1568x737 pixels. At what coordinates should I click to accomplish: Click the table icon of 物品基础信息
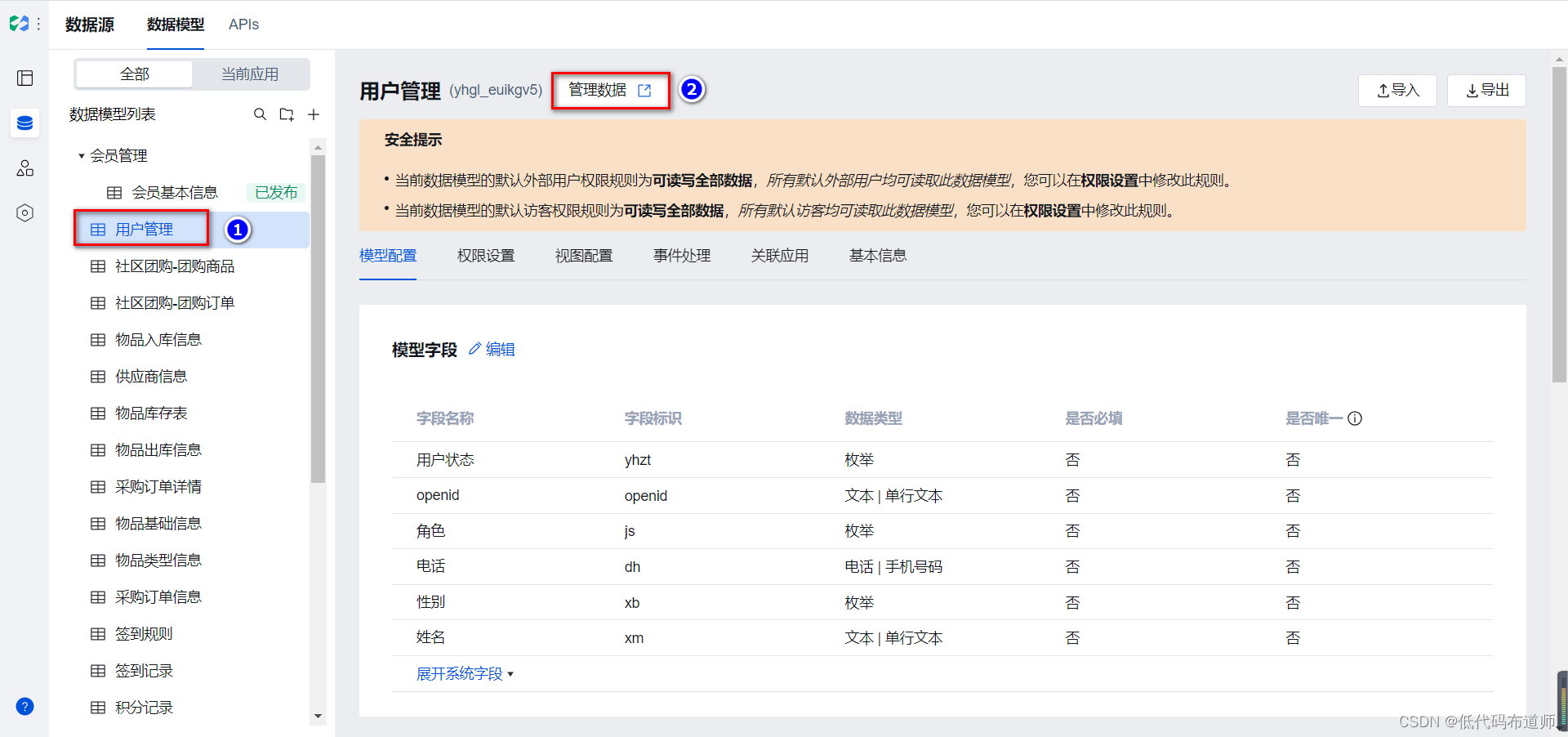[x=98, y=524]
